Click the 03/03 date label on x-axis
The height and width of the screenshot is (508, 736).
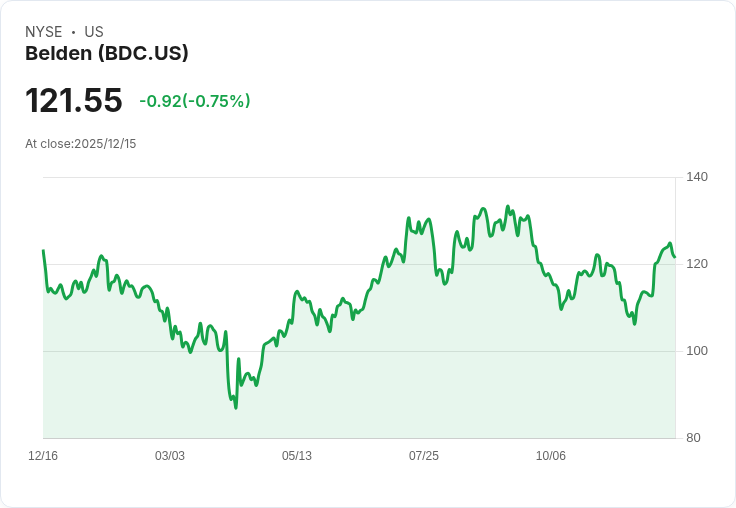click(x=170, y=455)
